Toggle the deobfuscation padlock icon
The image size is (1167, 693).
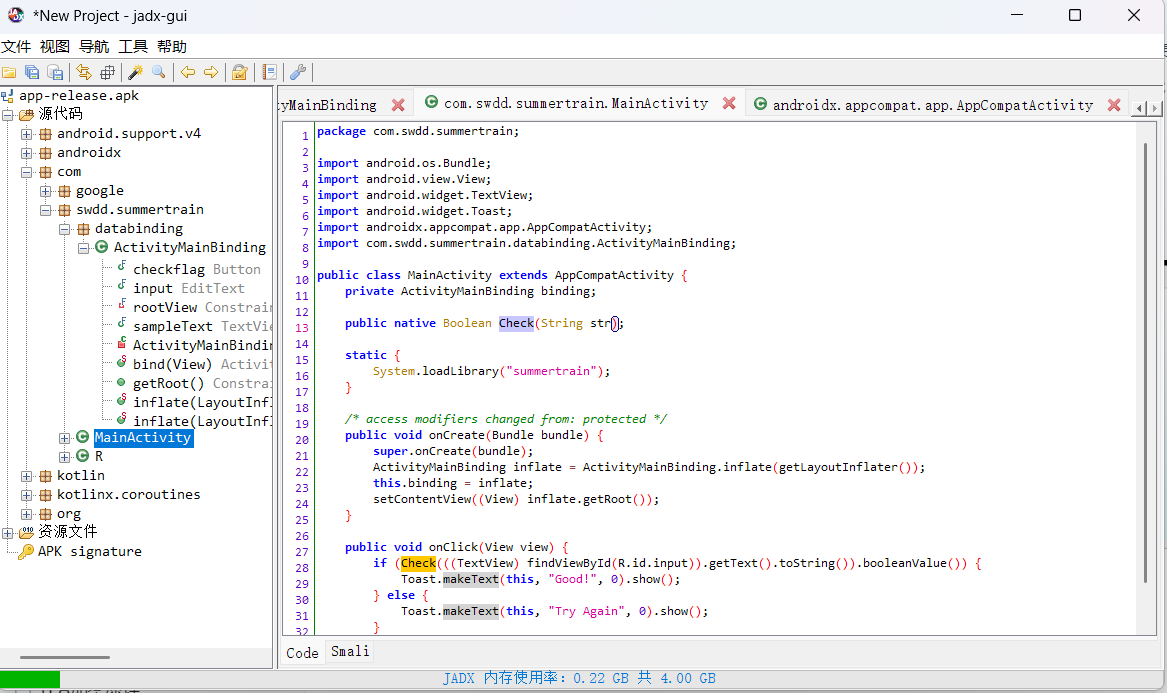pos(239,72)
